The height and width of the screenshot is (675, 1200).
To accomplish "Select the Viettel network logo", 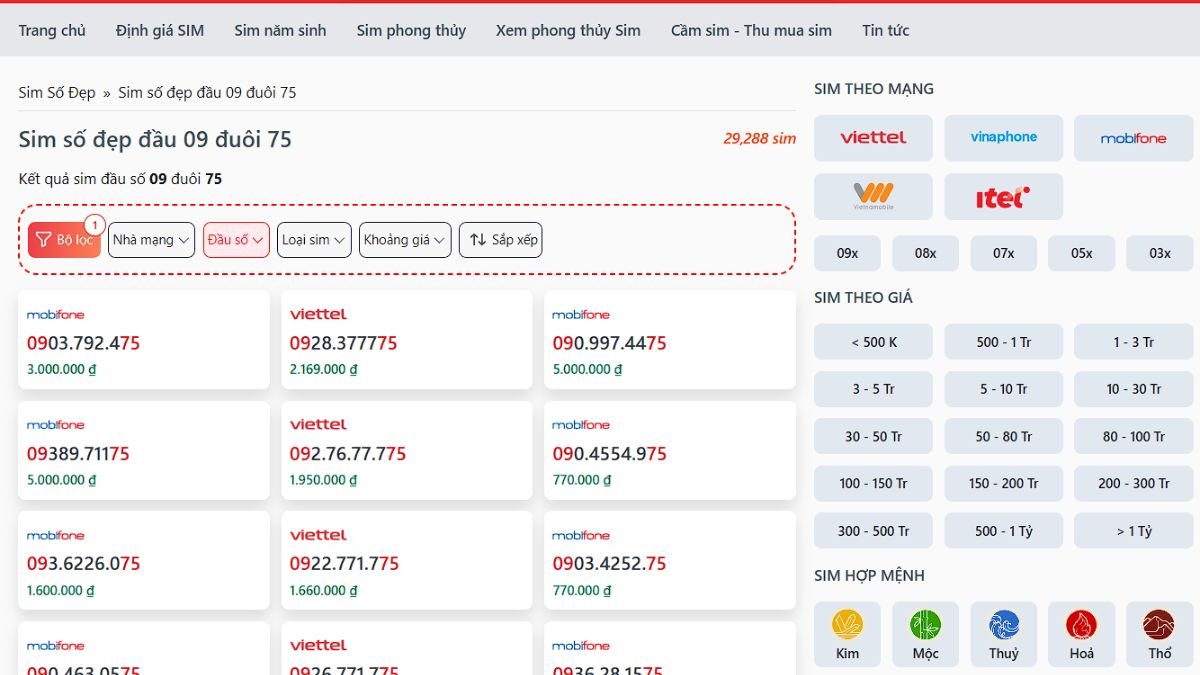I will point(873,138).
